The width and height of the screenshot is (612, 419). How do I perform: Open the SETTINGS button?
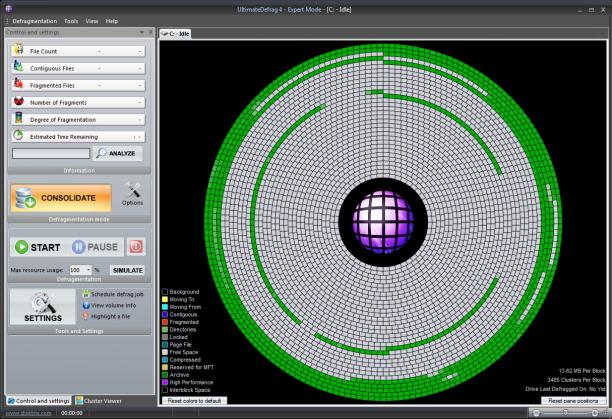pyautogui.click(x=43, y=307)
